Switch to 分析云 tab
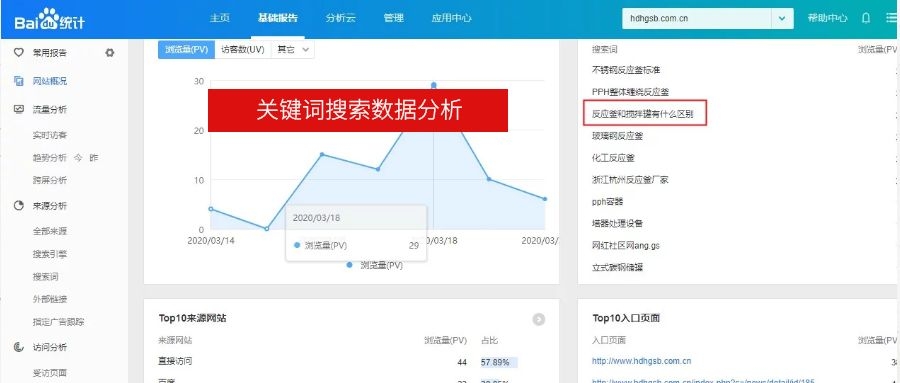The height and width of the screenshot is (383, 900). pyautogui.click(x=340, y=18)
